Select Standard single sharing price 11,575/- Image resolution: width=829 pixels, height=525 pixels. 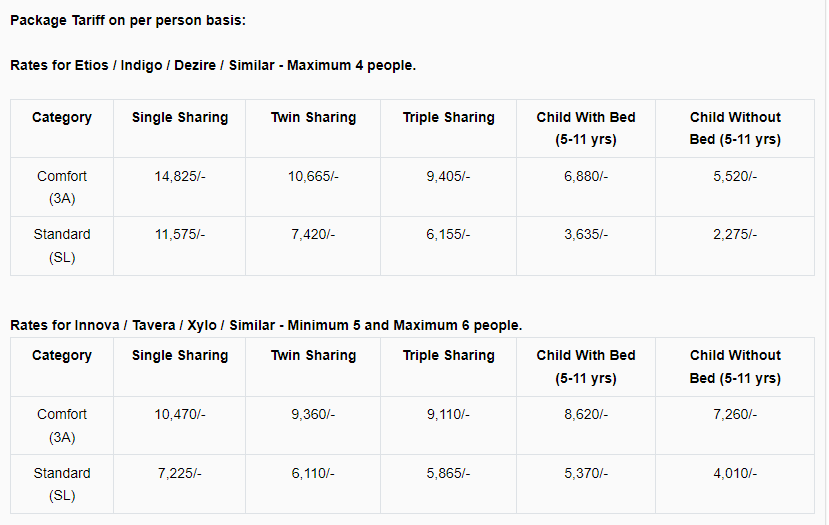point(180,234)
